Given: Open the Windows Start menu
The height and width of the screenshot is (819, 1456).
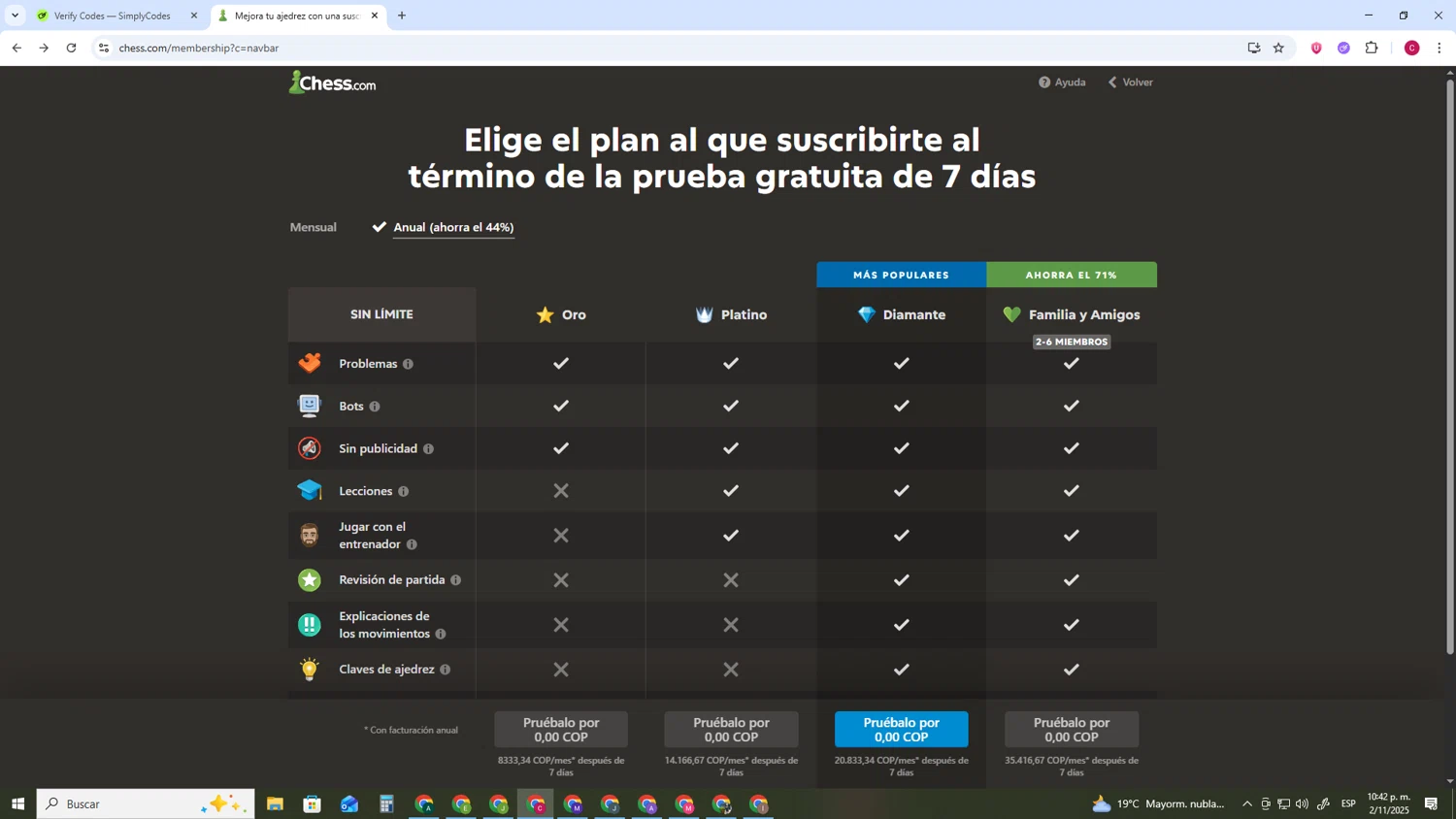Looking at the screenshot, I should click(x=17, y=803).
